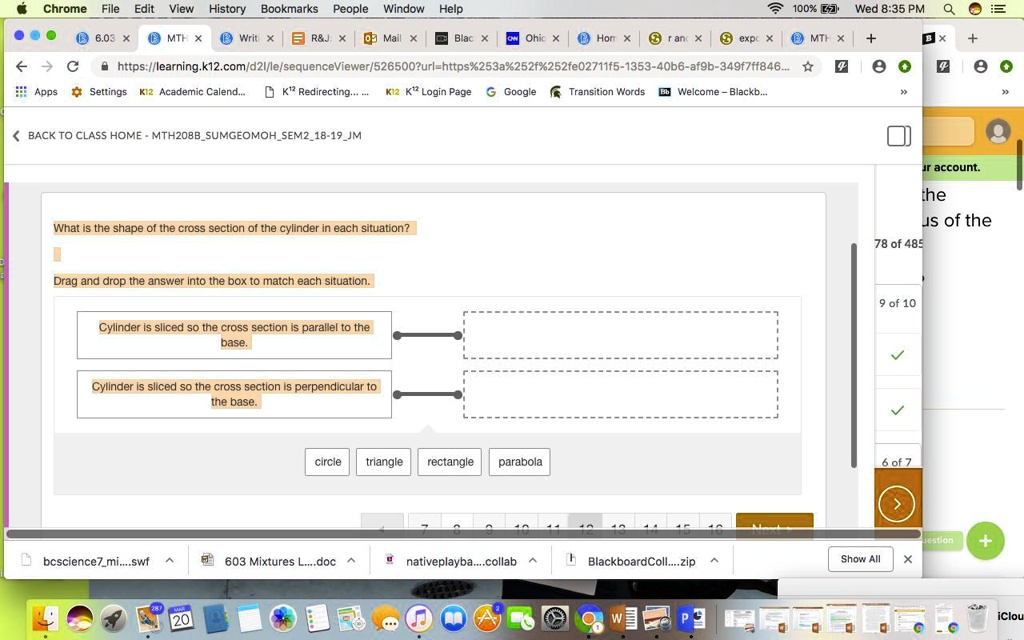Click drop box for perpendicular to base
Viewport: 1024px width, 640px height.
tap(620, 394)
